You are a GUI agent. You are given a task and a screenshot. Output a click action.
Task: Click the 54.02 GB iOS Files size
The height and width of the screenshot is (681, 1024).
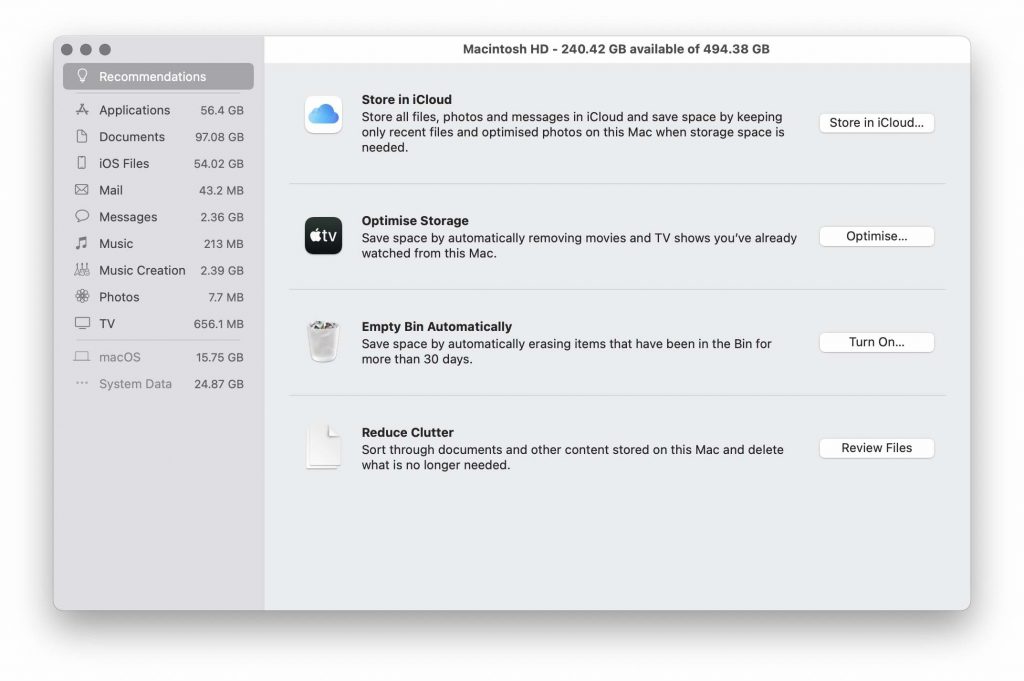coord(219,164)
